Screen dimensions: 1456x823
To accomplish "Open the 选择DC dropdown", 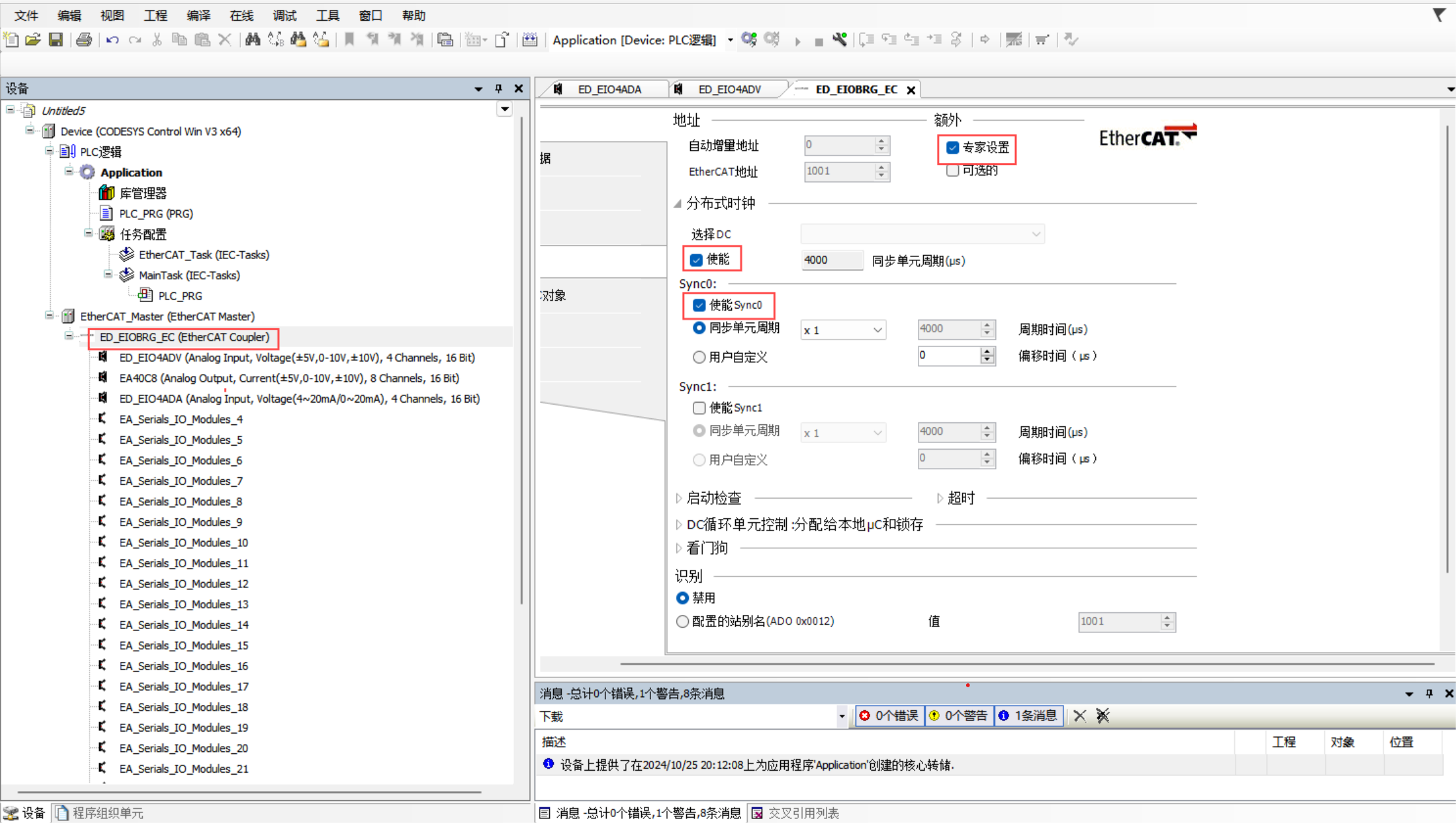I will (922, 234).
